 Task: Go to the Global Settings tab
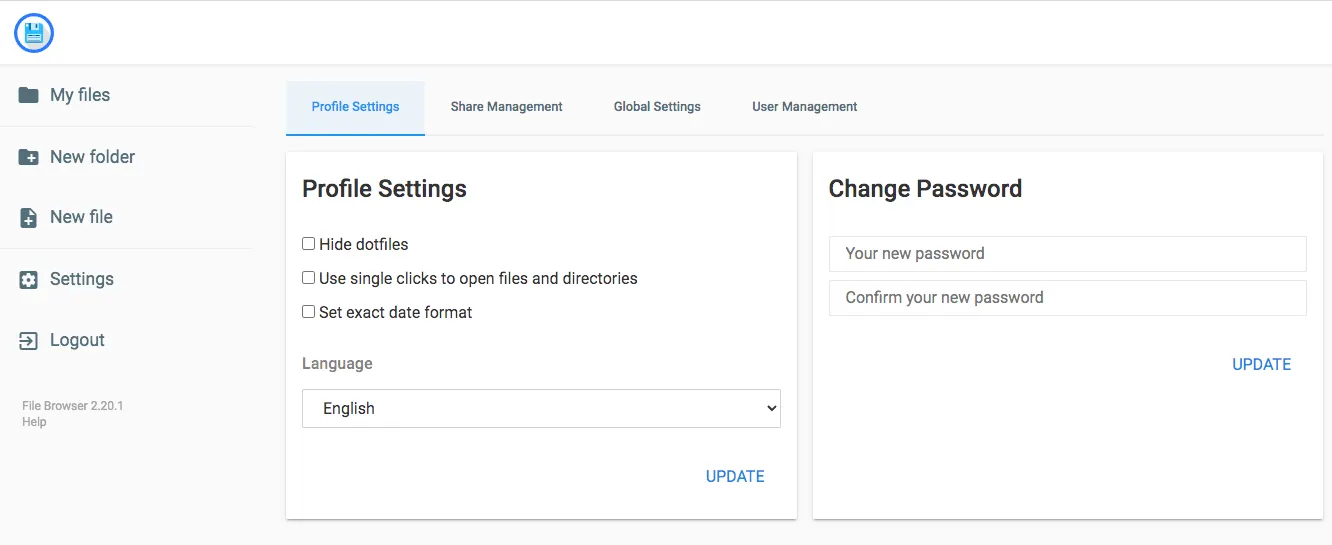pyautogui.click(x=657, y=107)
